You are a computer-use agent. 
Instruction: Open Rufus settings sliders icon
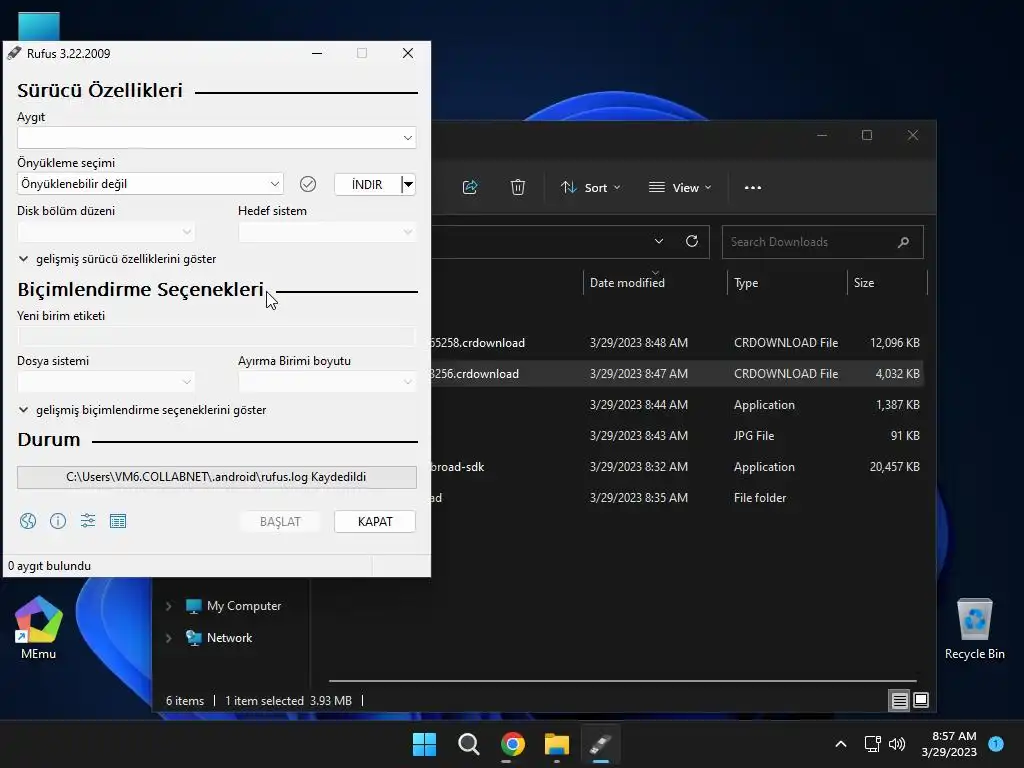tap(88, 520)
